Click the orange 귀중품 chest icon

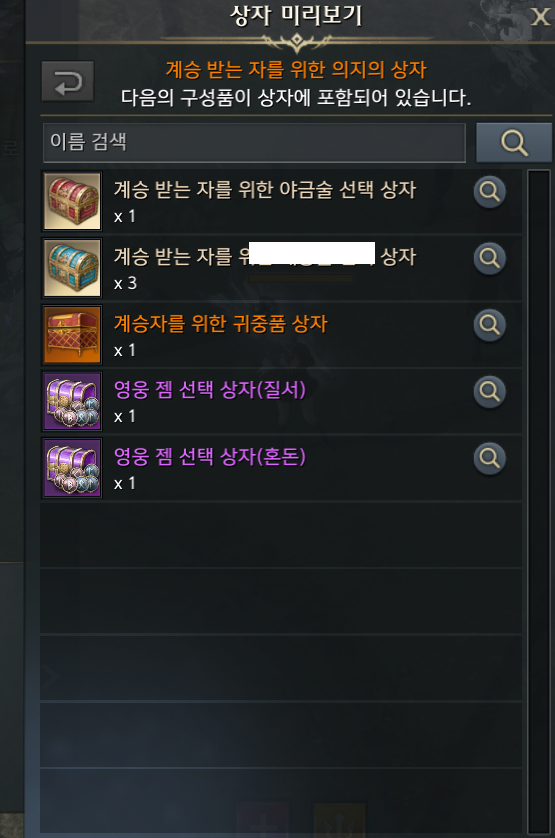72,335
